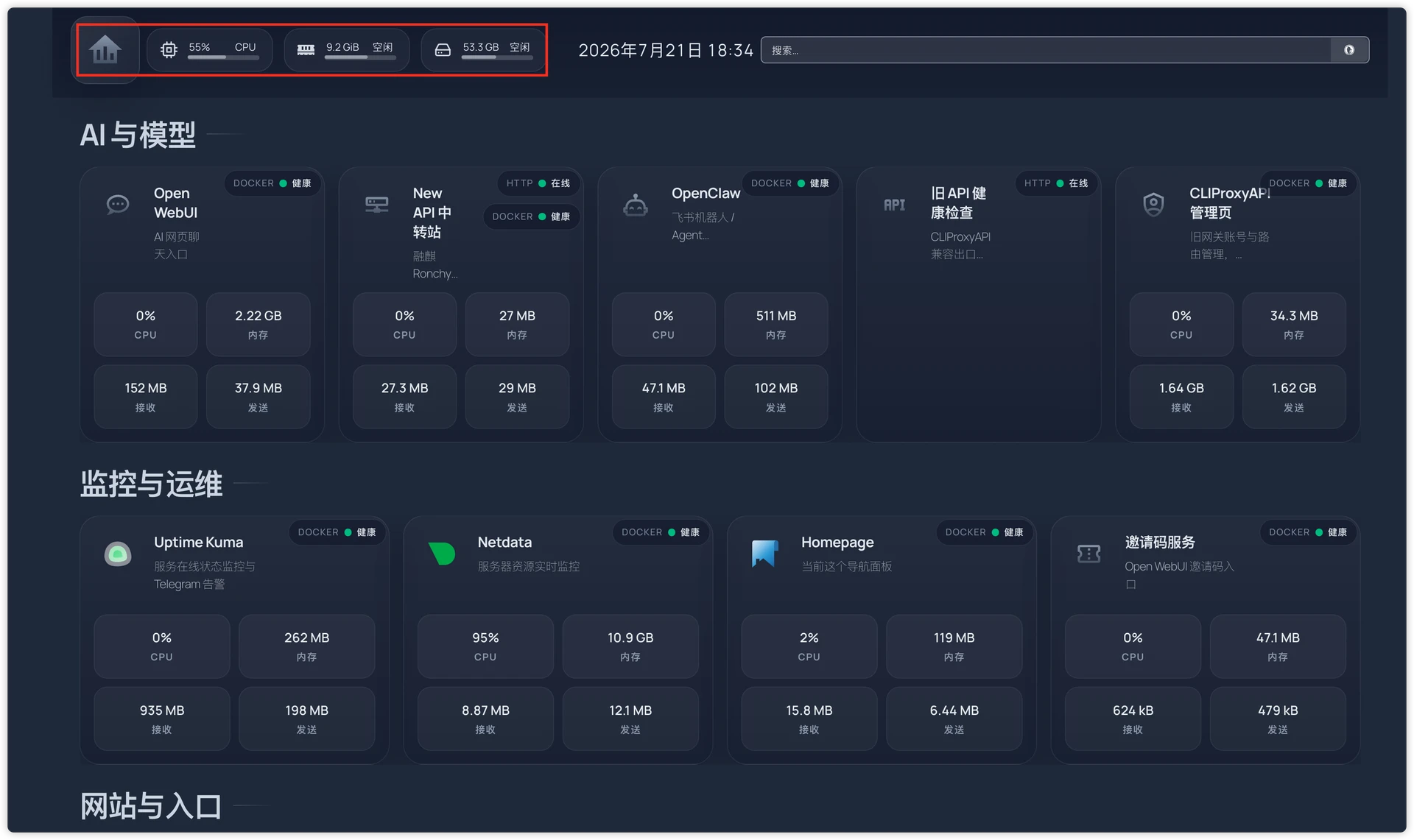Click Open WebUI's DOCKER 健康 status badge
The image size is (1414, 840).
click(x=272, y=183)
